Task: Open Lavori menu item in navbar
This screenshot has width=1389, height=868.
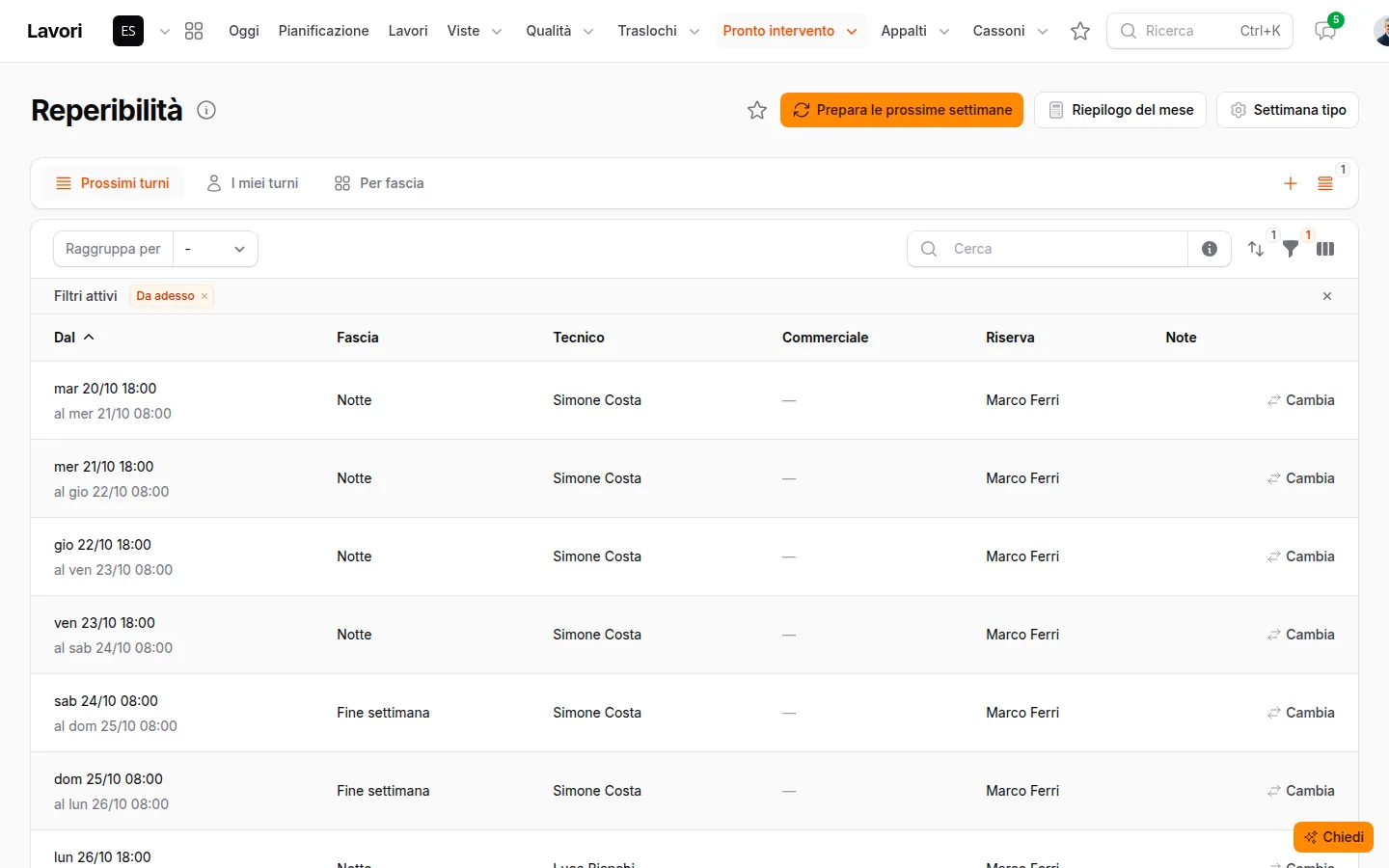Action: 408,31
